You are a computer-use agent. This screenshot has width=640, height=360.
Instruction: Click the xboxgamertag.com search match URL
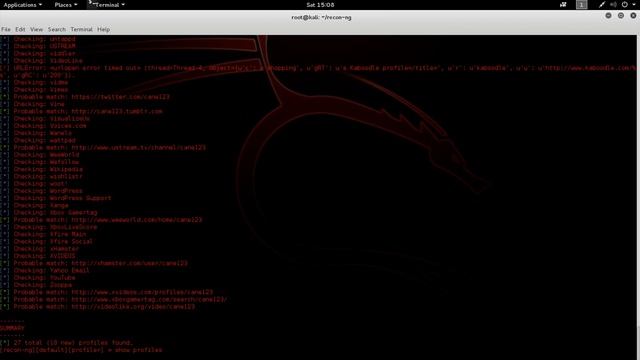(149, 300)
